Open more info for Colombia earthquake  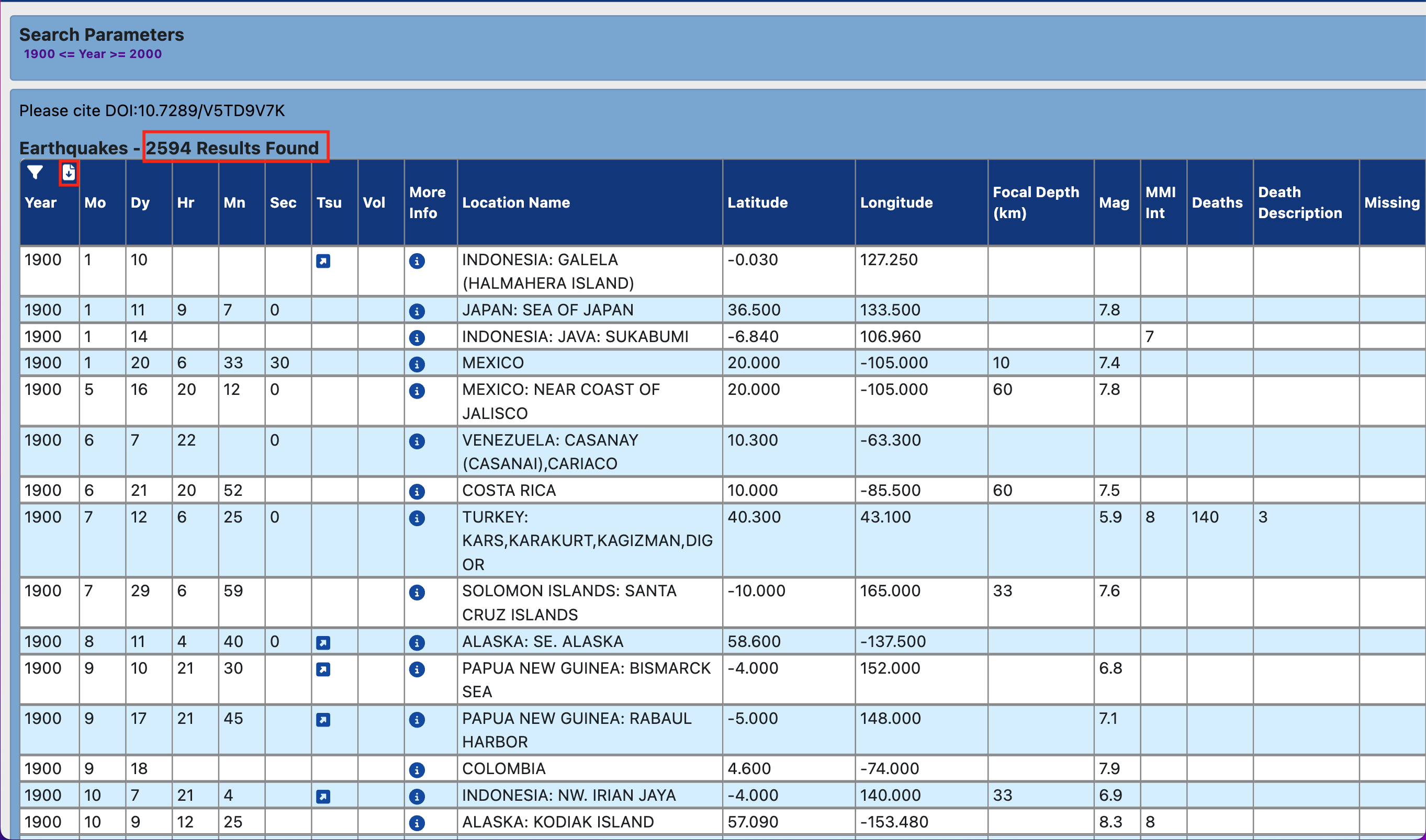tap(417, 770)
